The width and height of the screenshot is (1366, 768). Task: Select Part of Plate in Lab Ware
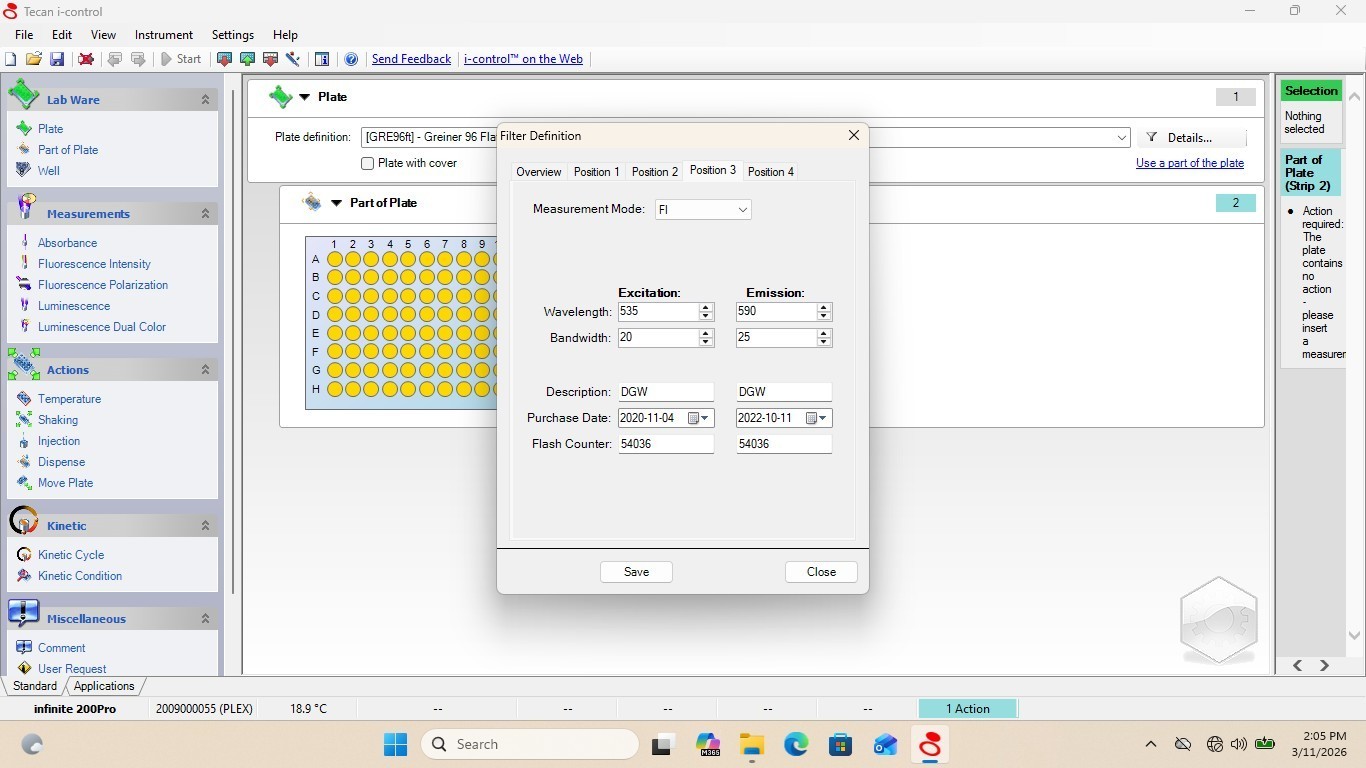point(68,150)
